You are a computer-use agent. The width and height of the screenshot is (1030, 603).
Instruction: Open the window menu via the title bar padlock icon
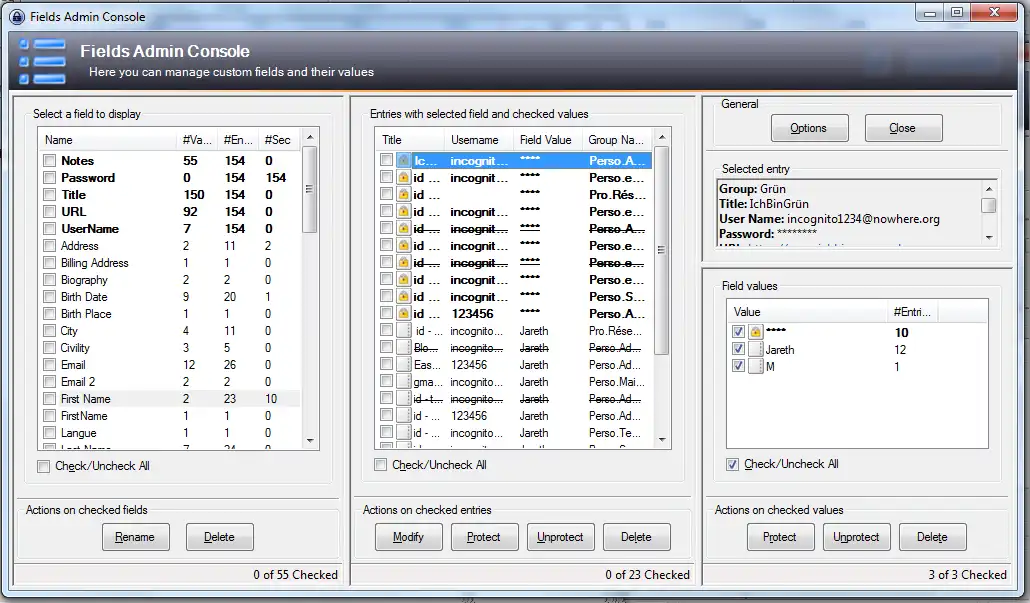click(x=17, y=16)
